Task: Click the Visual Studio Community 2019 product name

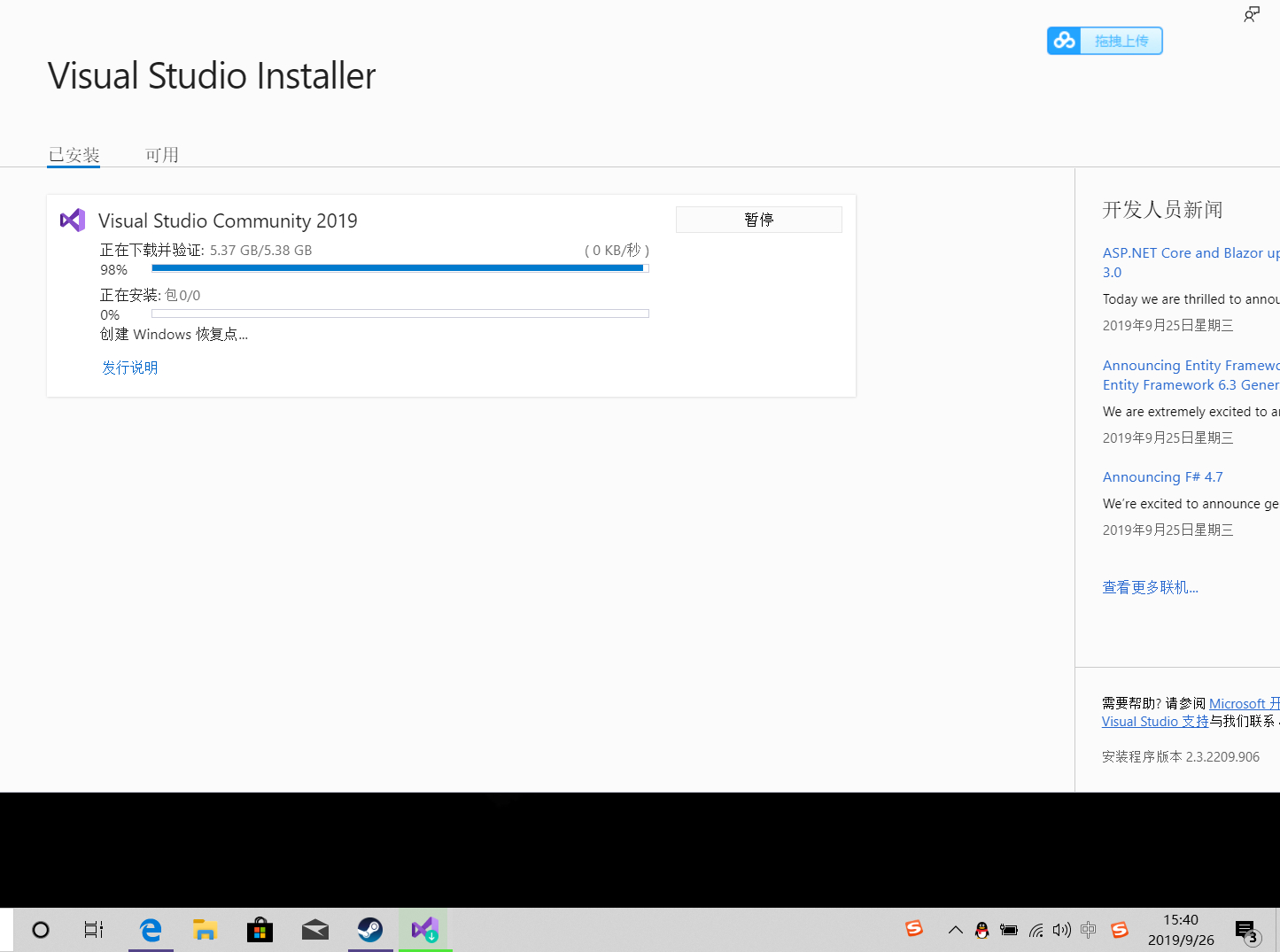Action: pyautogui.click(x=228, y=221)
